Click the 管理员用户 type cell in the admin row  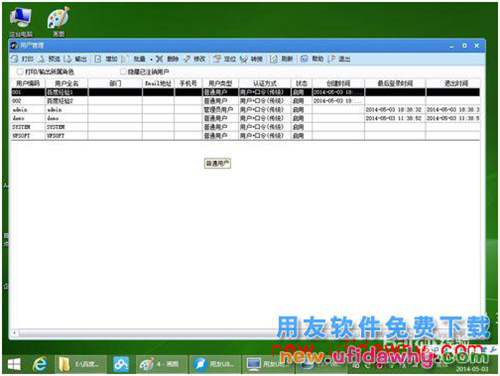pos(220,109)
